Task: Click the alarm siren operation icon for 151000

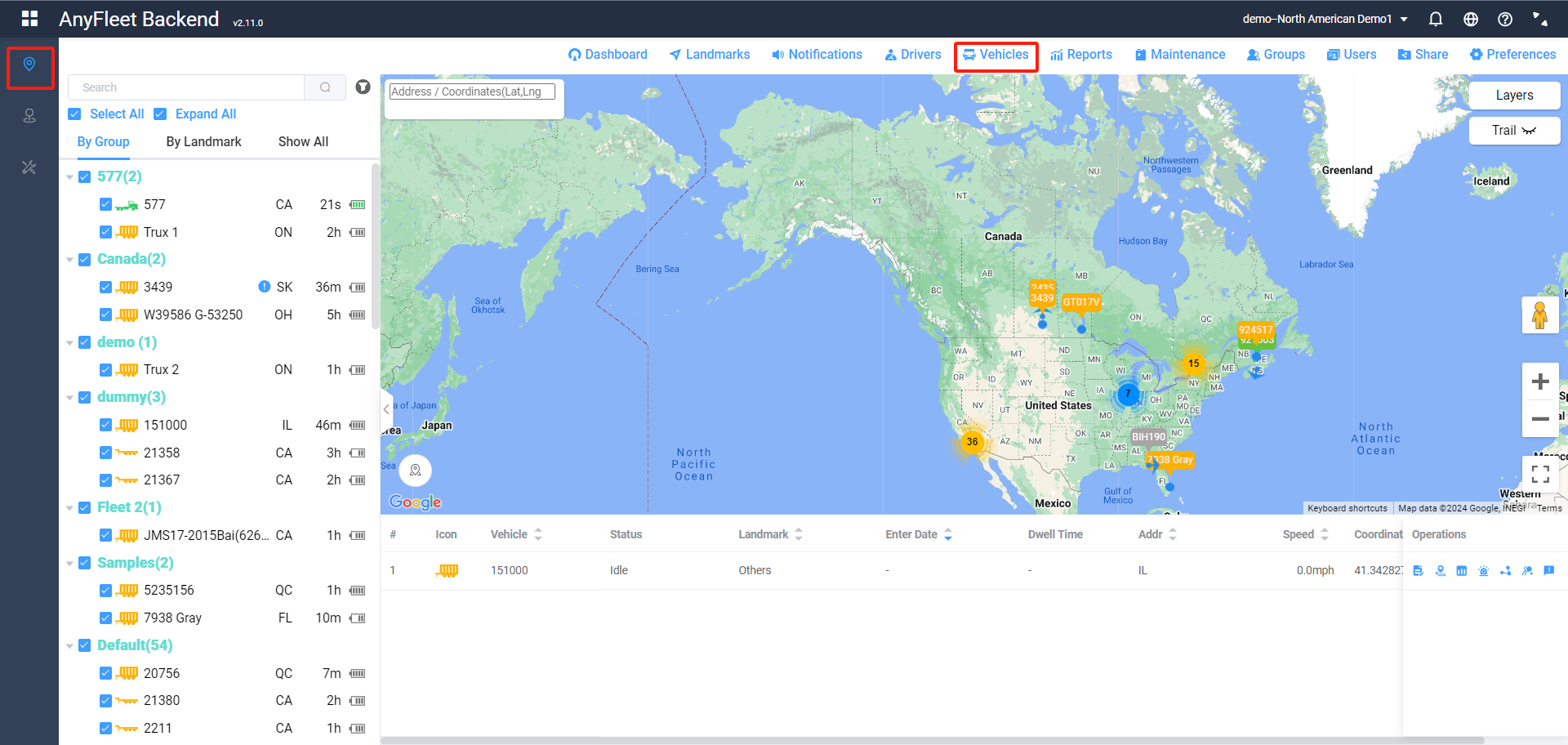Action: 1484,571
